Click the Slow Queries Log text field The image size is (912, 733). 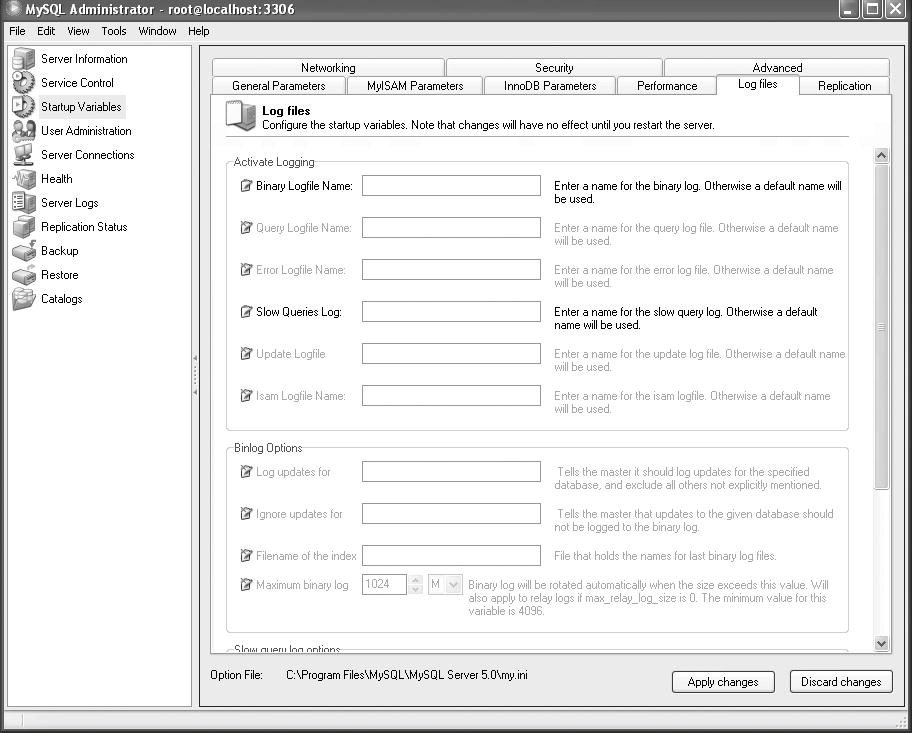point(451,312)
